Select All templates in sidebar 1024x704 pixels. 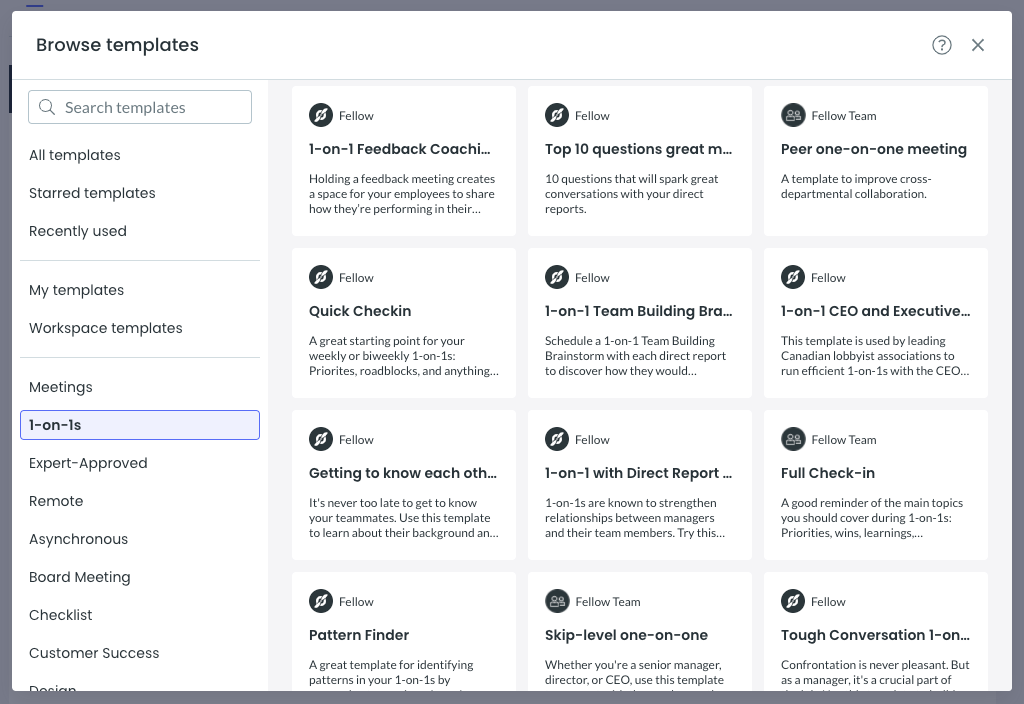pyautogui.click(x=75, y=155)
